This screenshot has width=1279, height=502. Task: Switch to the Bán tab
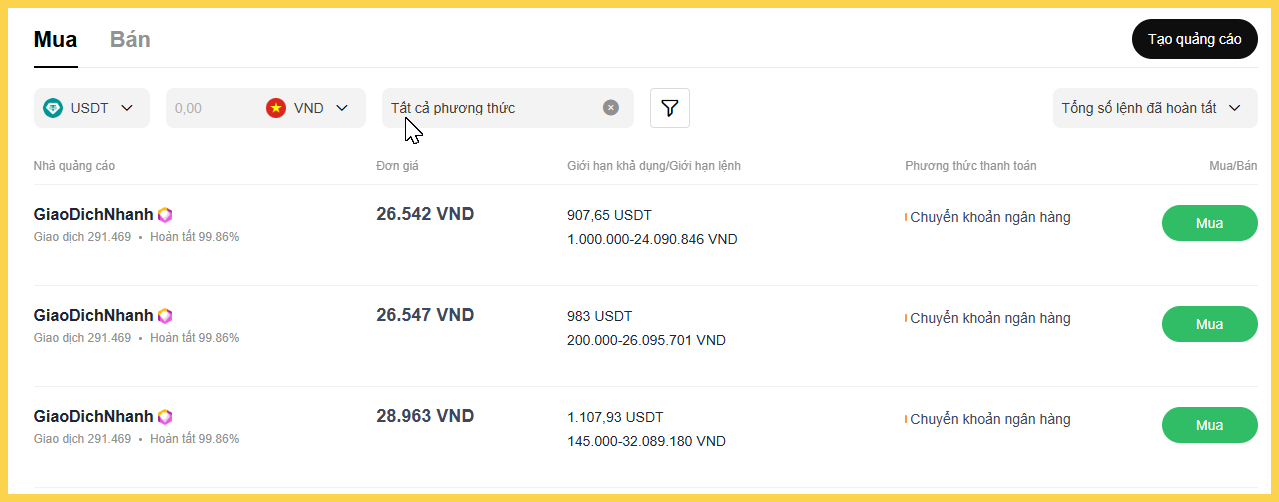pos(130,40)
